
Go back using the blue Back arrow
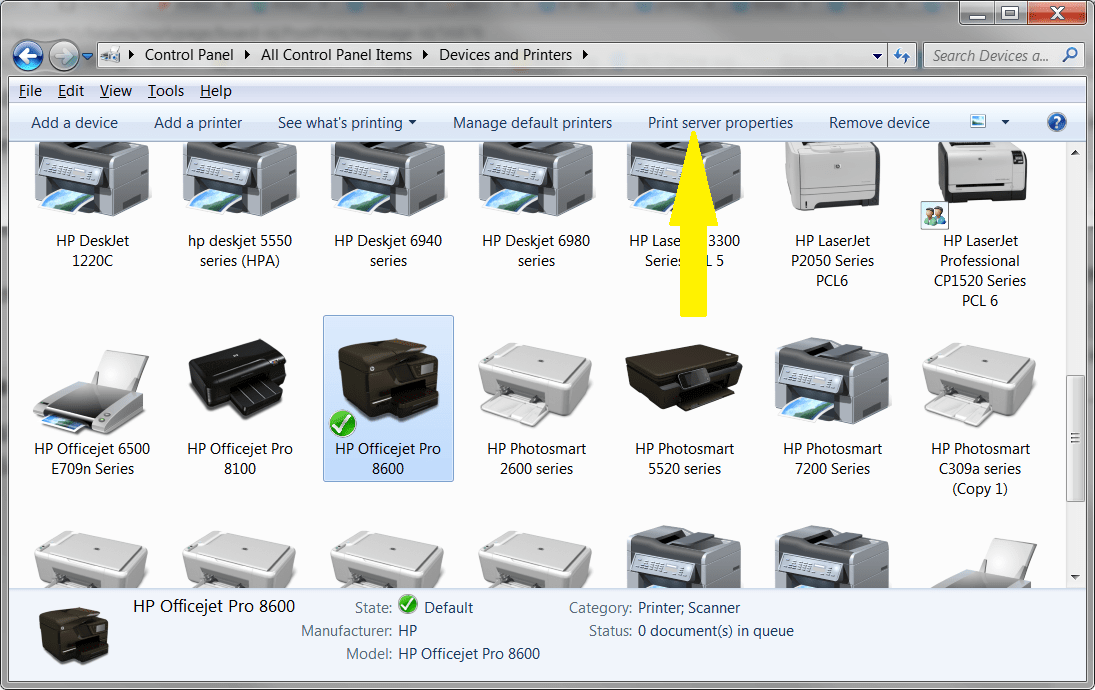pyautogui.click(x=28, y=56)
